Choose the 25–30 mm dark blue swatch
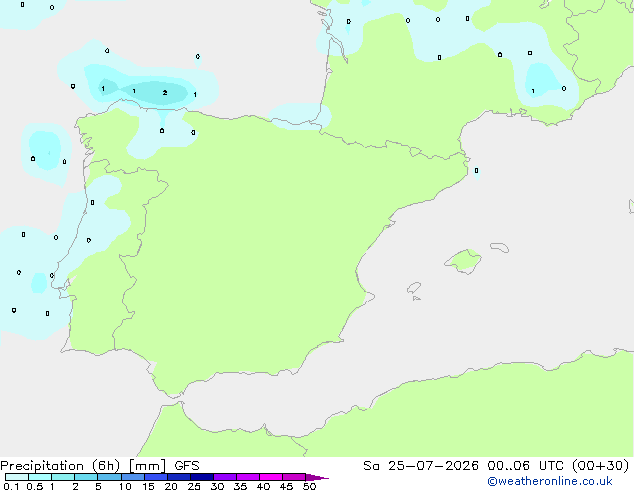 tap(202, 477)
